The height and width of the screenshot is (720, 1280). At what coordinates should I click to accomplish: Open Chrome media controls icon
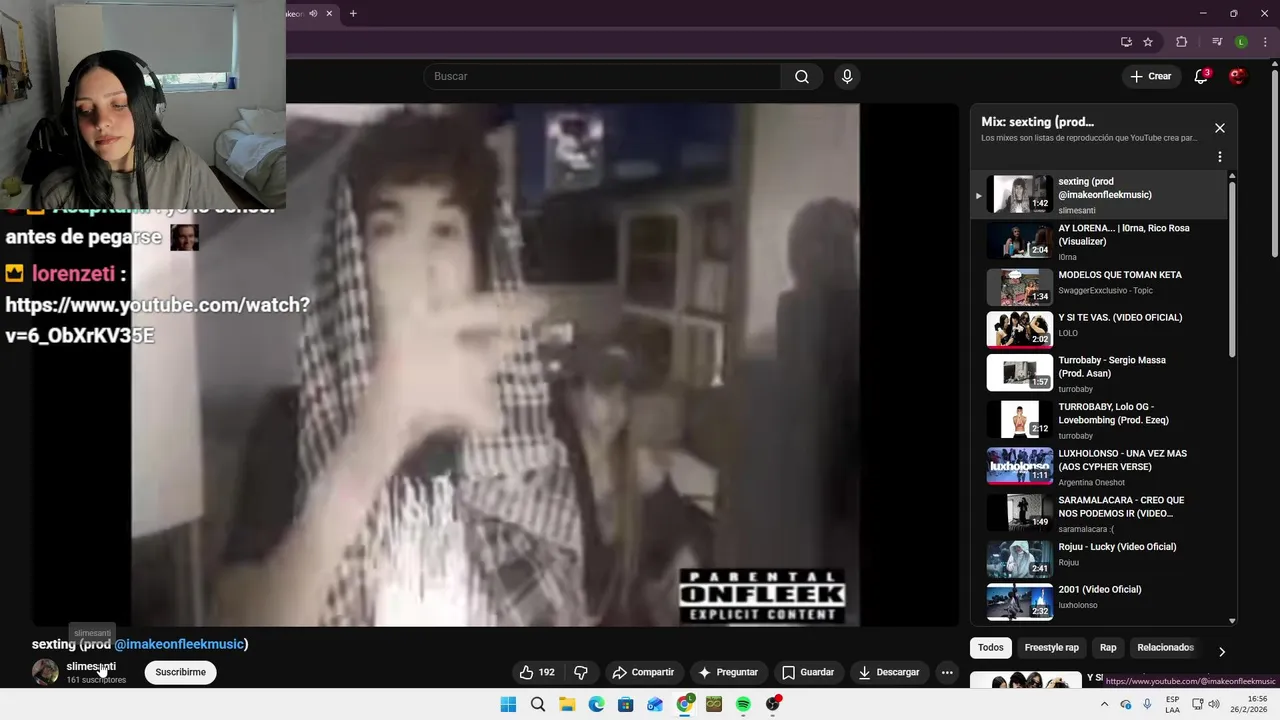pyautogui.click(x=1217, y=42)
